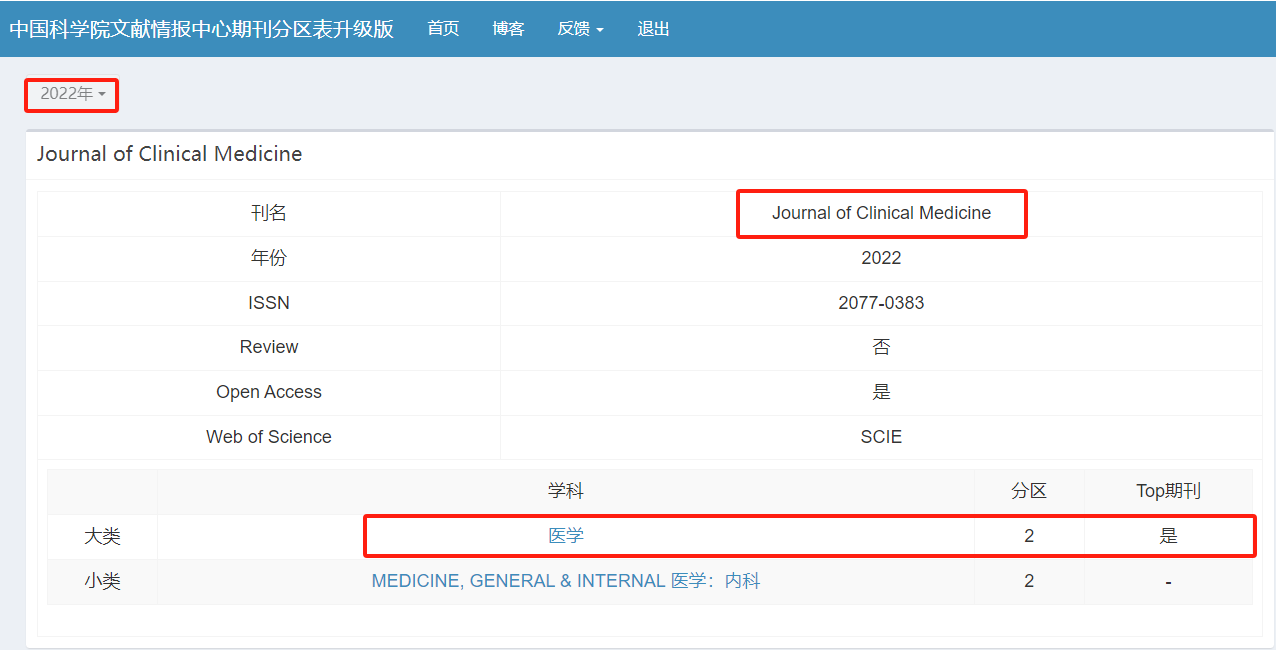This screenshot has width=1276, height=650.
Task: Click the site title 中国科学院文献情报中心期刊分区表升级版
Action: pos(201,29)
